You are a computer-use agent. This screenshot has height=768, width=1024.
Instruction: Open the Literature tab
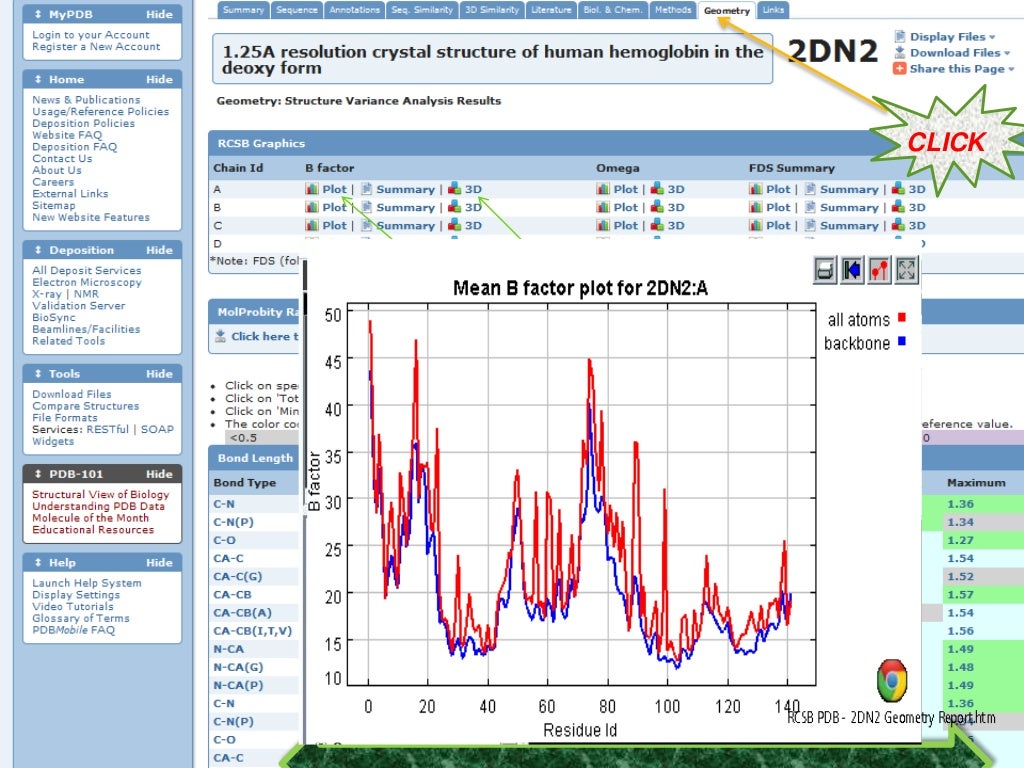click(x=551, y=10)
